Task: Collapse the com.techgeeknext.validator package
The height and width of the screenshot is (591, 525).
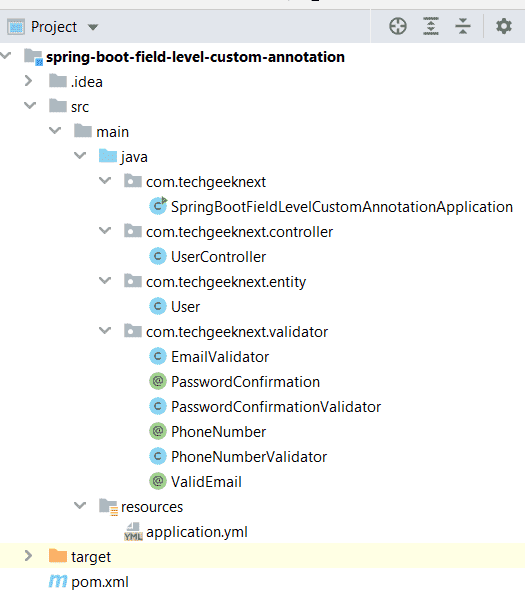Action: coord(105,331)
